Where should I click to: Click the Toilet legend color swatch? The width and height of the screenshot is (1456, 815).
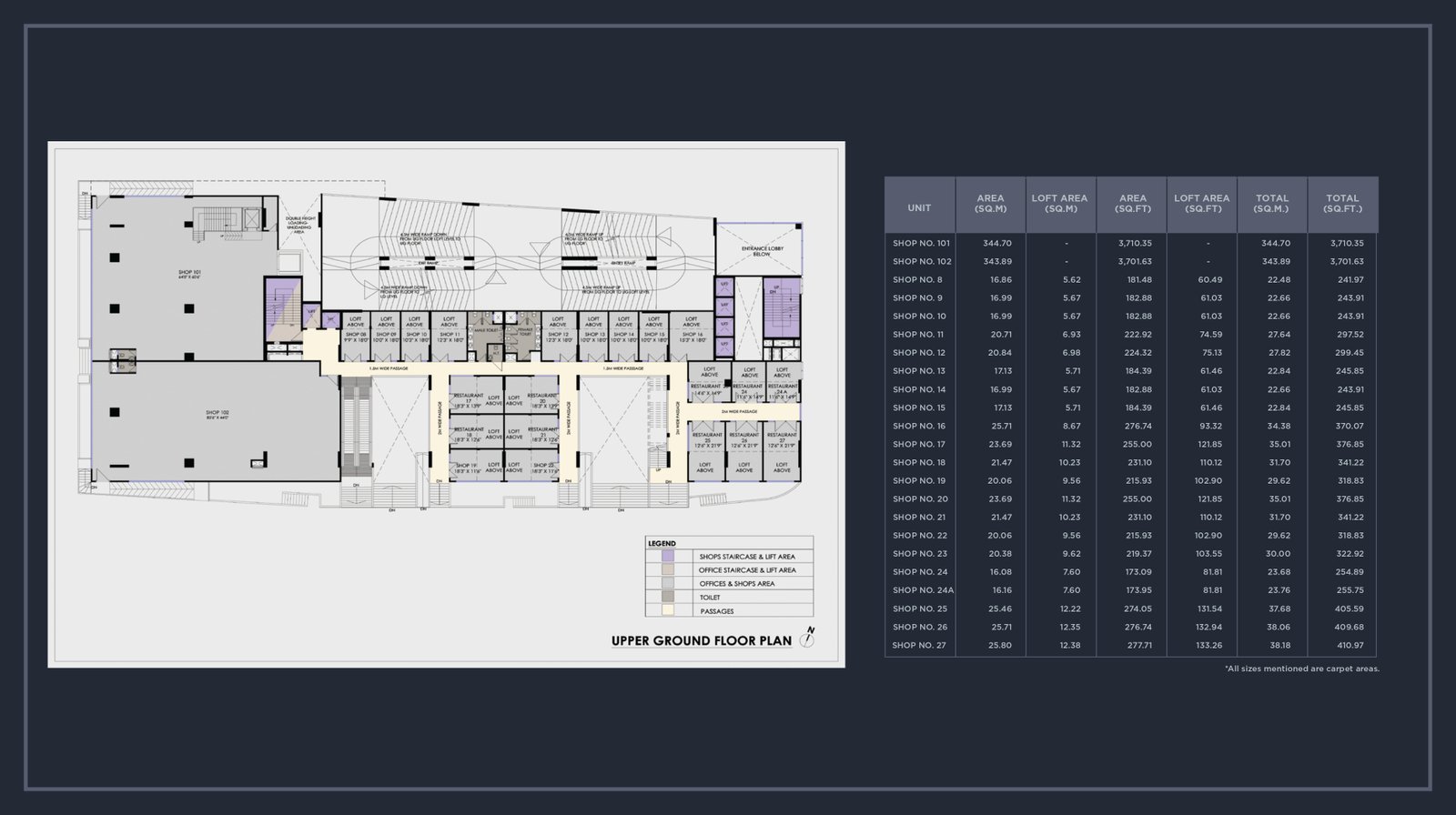point(667,597)
